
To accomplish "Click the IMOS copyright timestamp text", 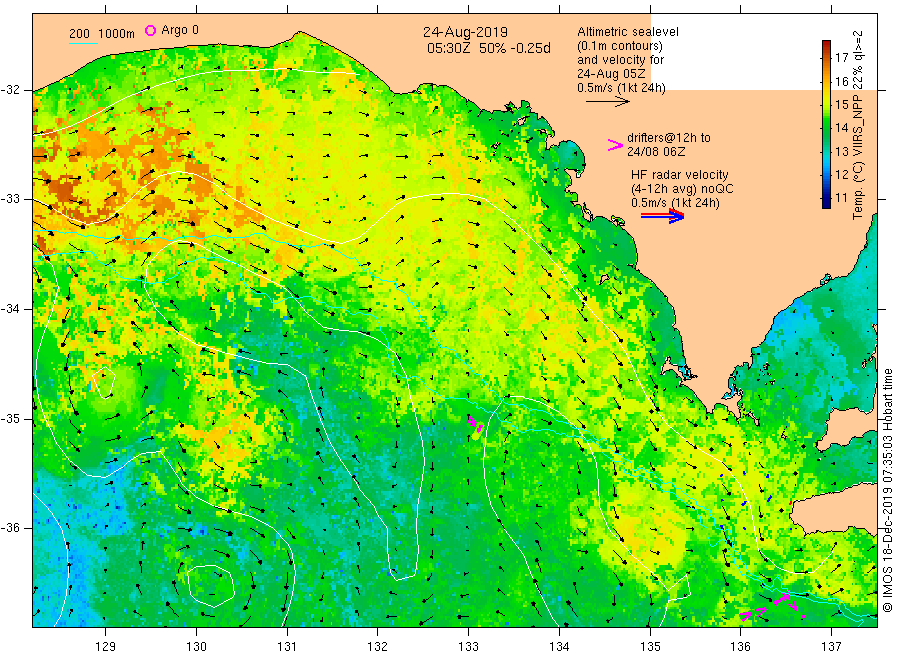I will click(887, 491).
